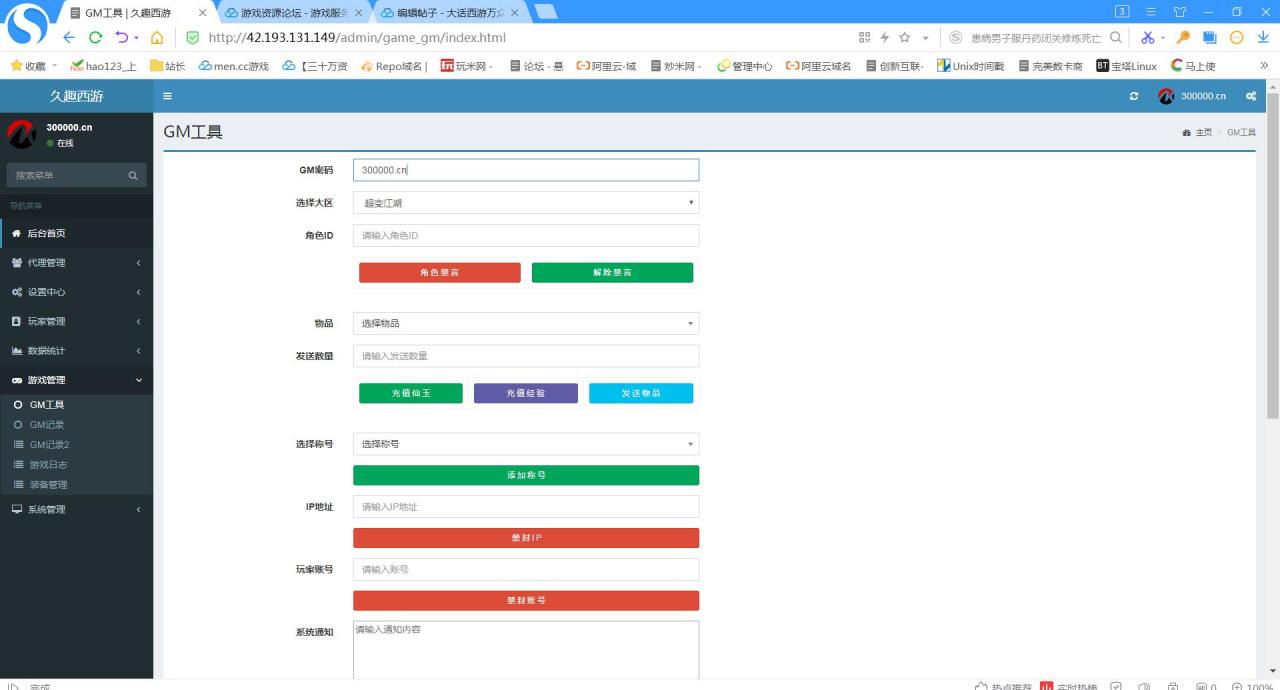
Task: Open the 选择称号 dropdown
Action: click(526, 444)
